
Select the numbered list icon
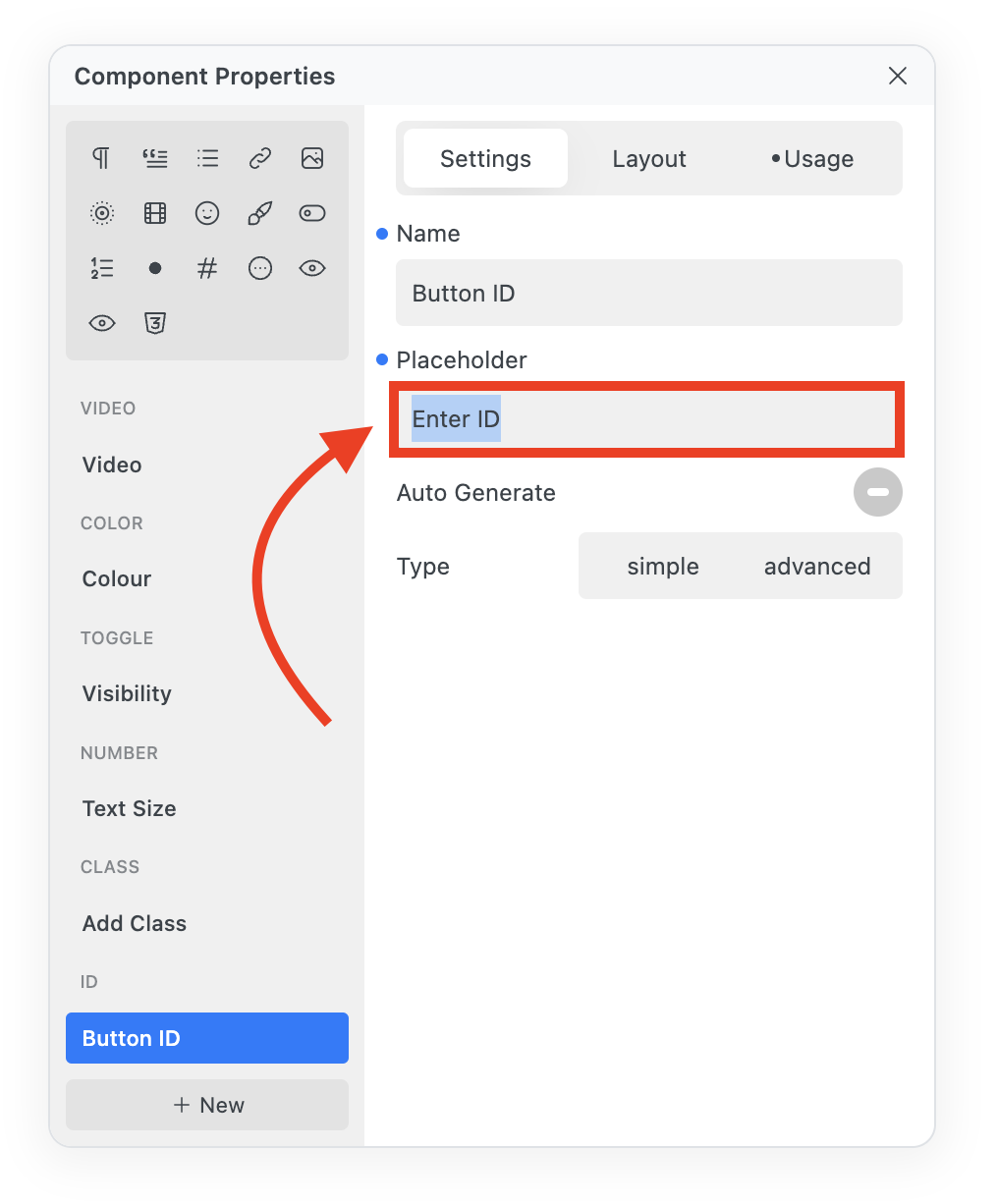click(101, 268)
